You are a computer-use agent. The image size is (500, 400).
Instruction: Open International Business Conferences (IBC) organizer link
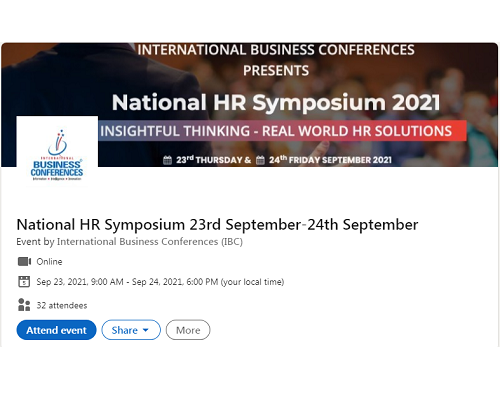click(150, 242)
